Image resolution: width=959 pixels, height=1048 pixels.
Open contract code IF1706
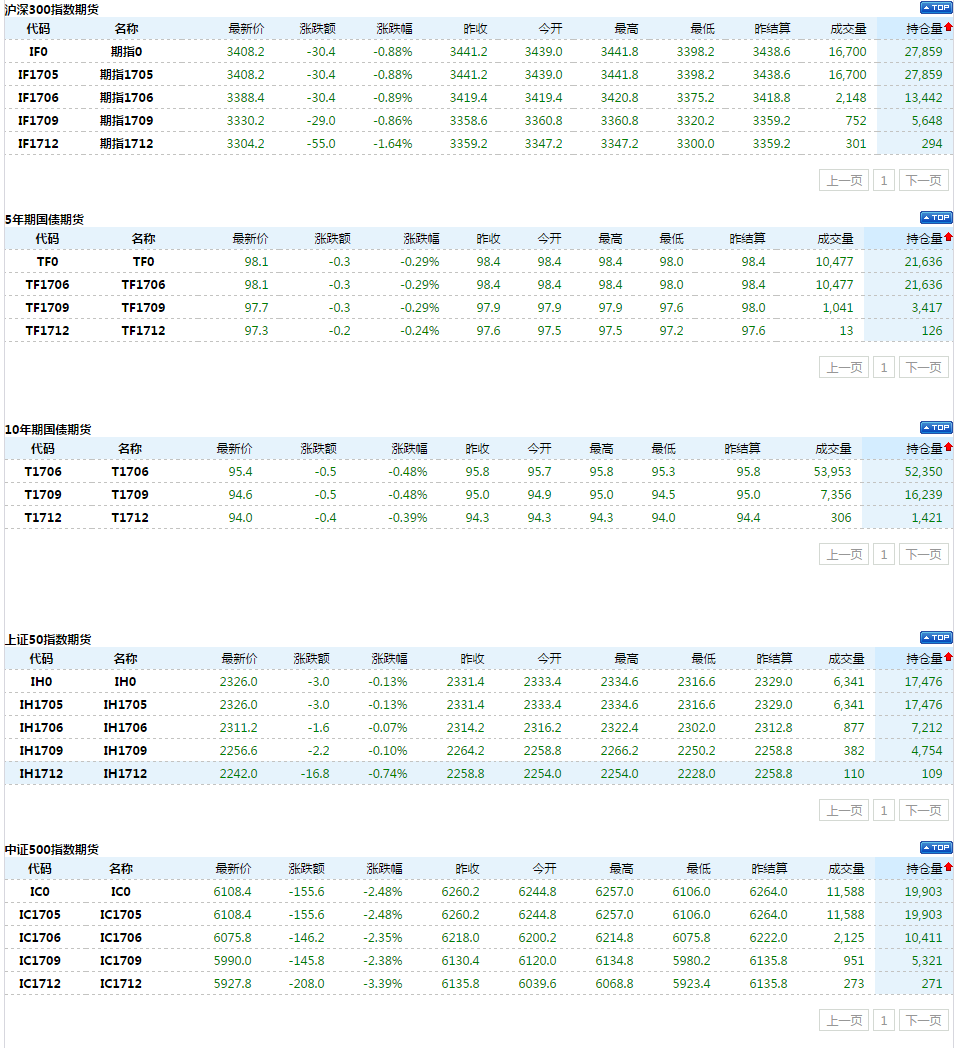point(38,98)
